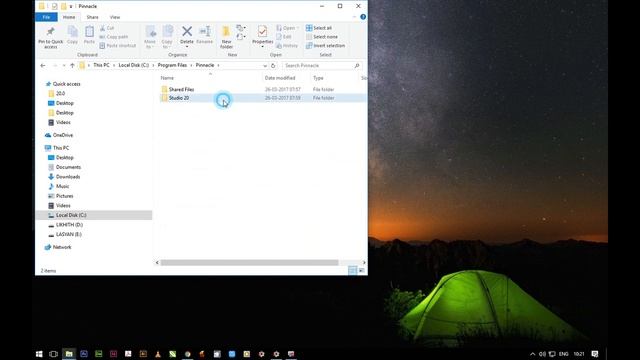Image resolution: width=640 pixels, height=360 pixels.
Task: Click Edit in the Open group
Action: click(284, 37)
